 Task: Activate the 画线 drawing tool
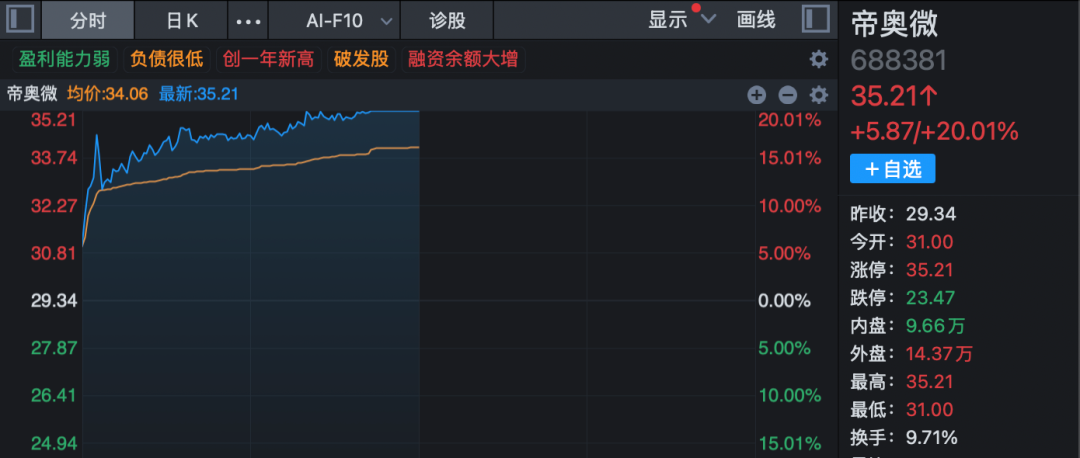pyautogui.click(x=756, y=20)
